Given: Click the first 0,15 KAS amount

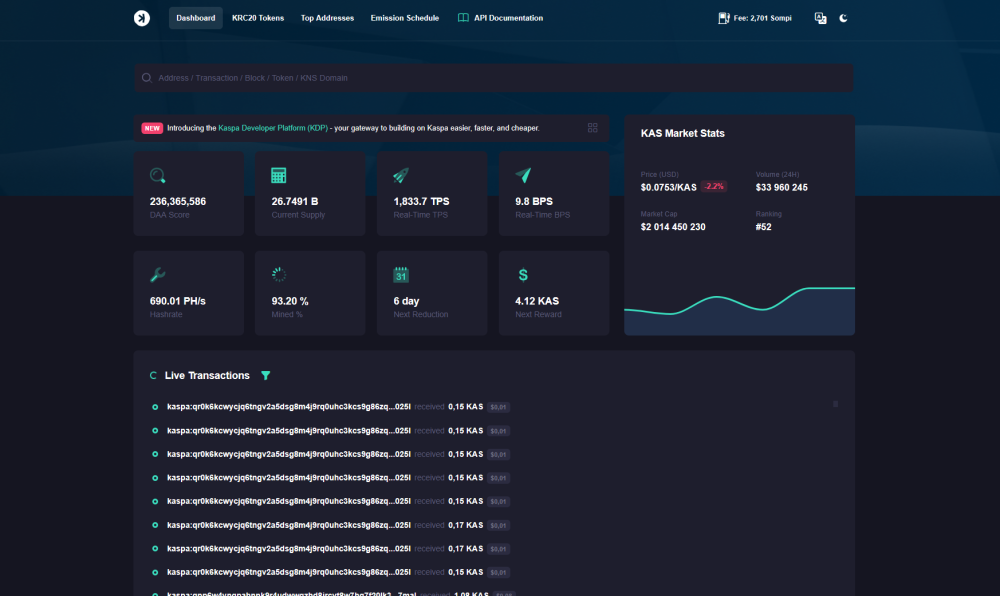Looking at the screenshot, I should pyautogui.click(x=466, y=407).
